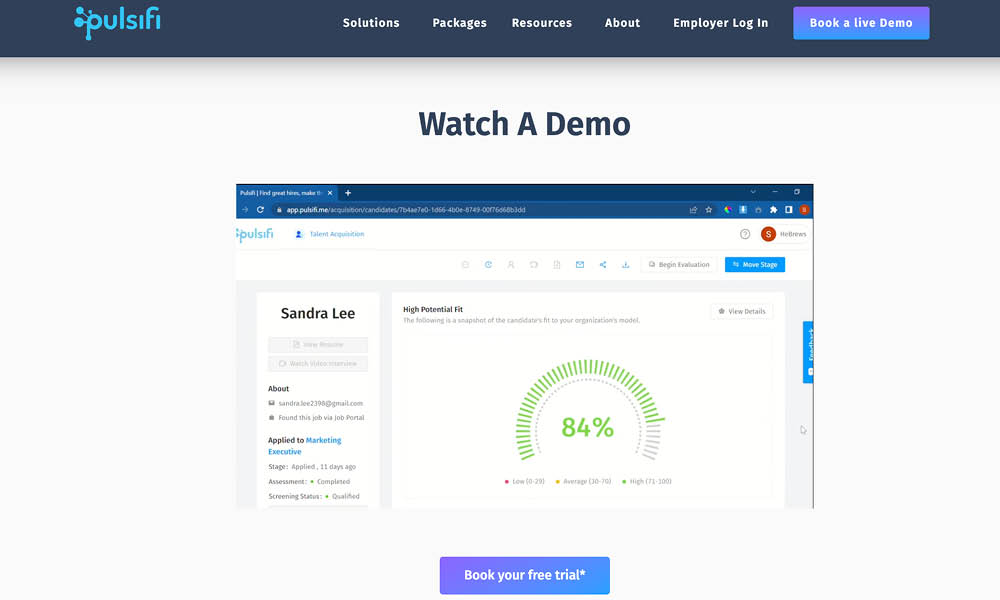The height and width of the screenshot is (600, 1000).
Task: Click the Found this job via Job Portal text
Action: [x=321, y=418]
